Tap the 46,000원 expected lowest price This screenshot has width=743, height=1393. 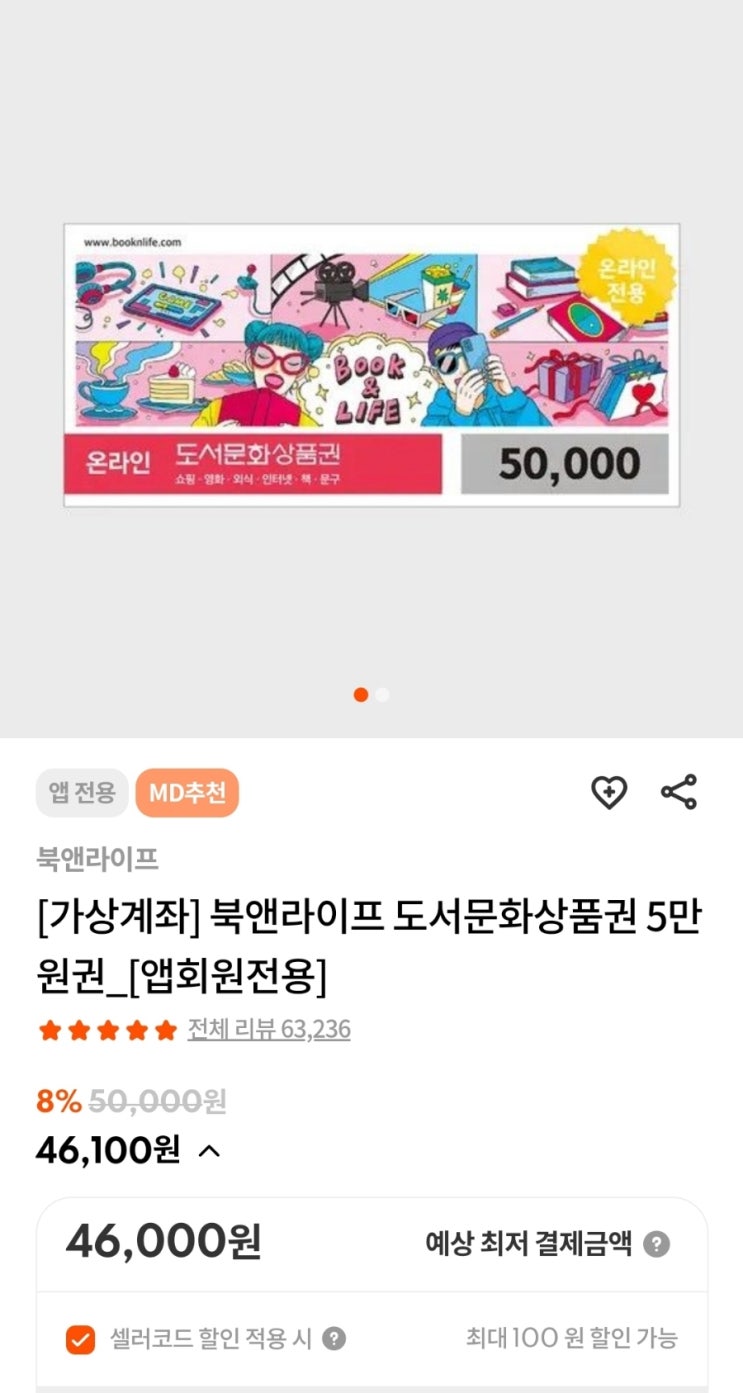[163, 1243]
